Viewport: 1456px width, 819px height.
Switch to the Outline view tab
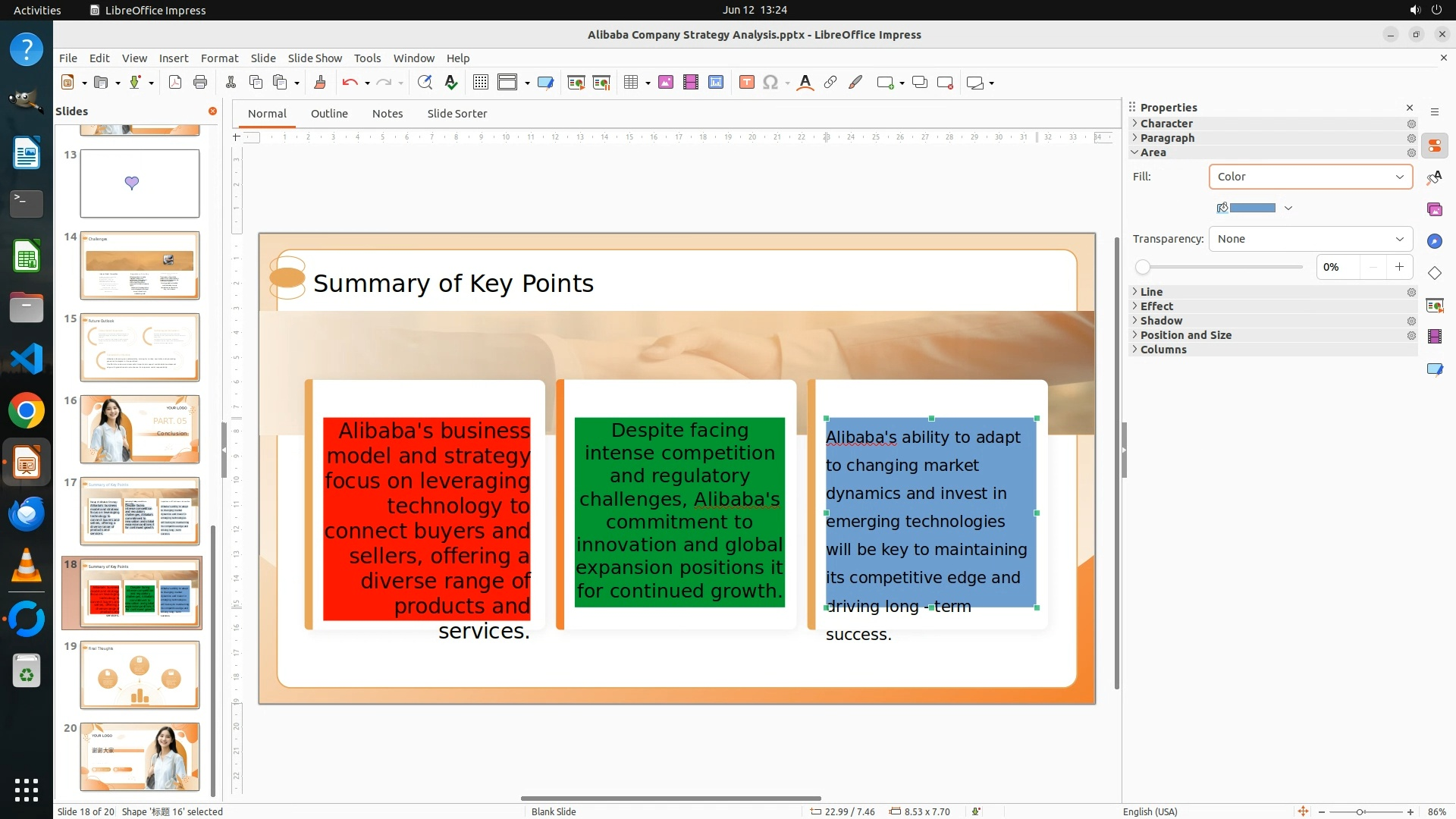pos(329,114)
